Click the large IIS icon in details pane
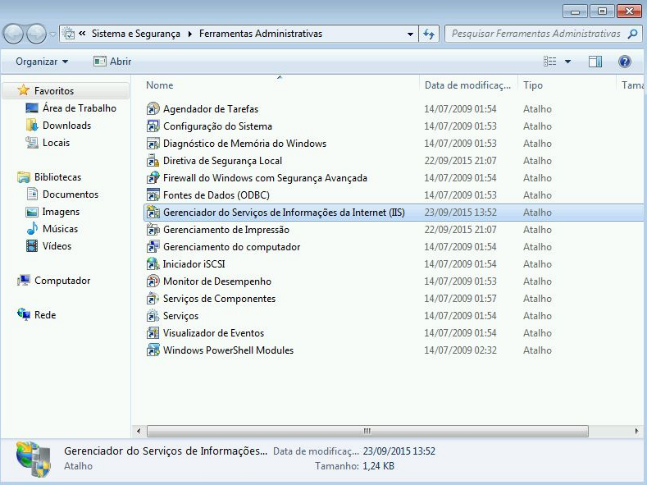The image size is (647, 485). pyautogui.click(x=34, y=459)
